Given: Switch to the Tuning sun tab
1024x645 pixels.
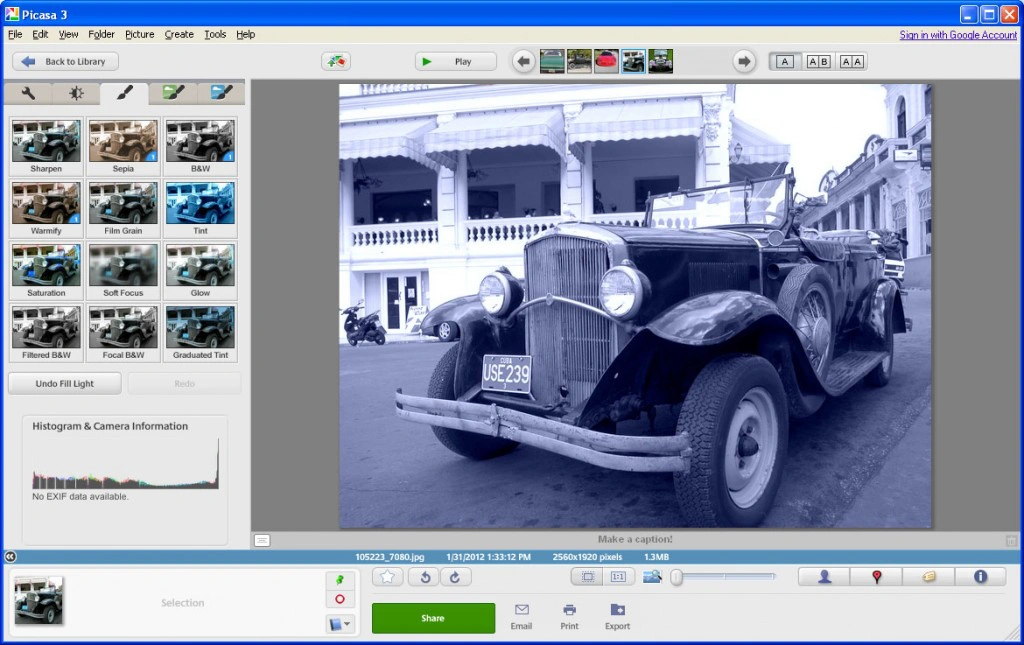Looking at the screenshot, I should click(76, 93).
